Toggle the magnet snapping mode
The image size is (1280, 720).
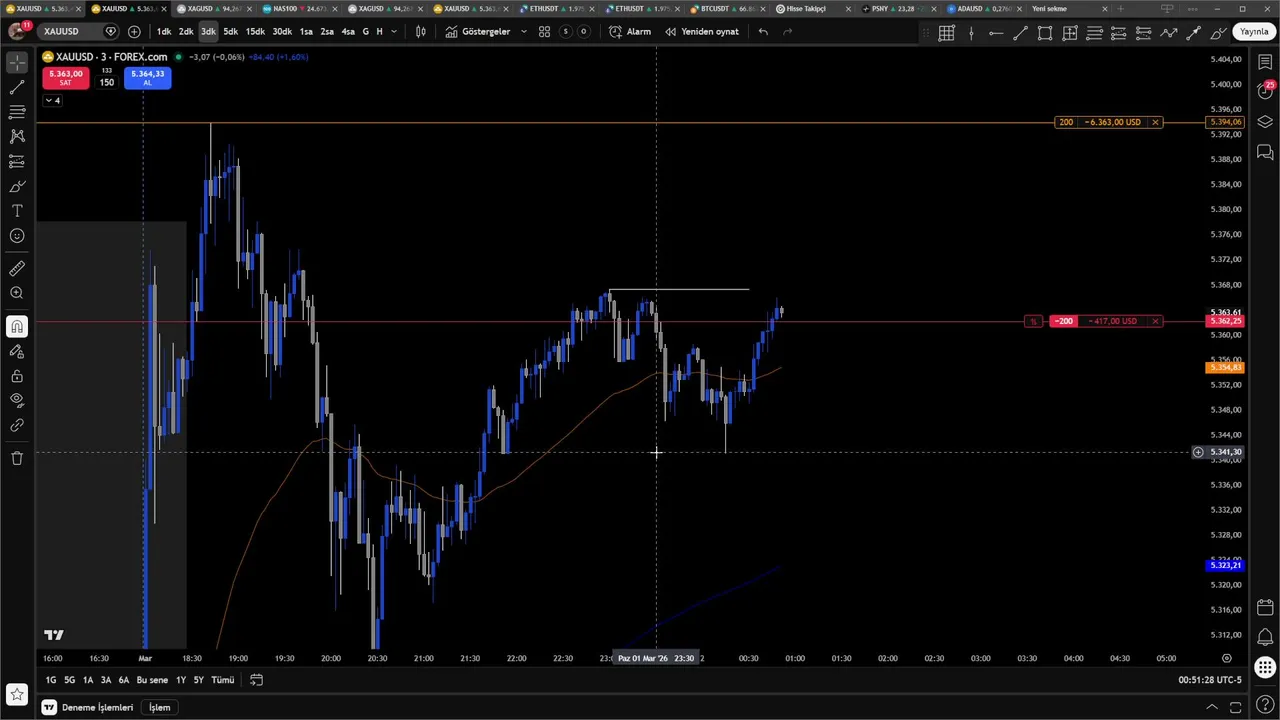(x=17, y=326)
